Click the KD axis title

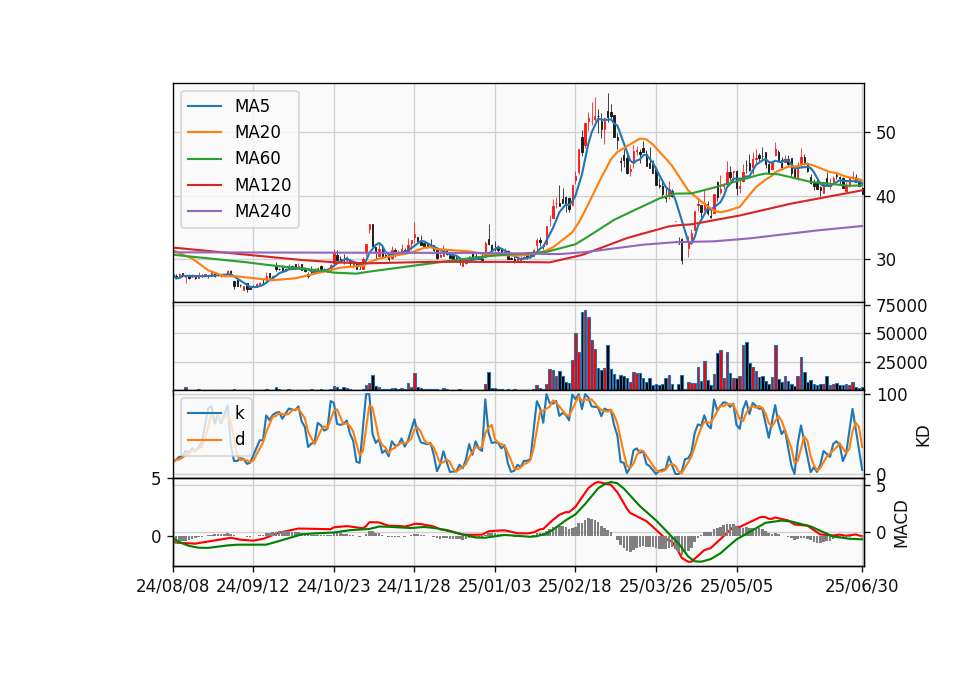(x=923, y=436)
